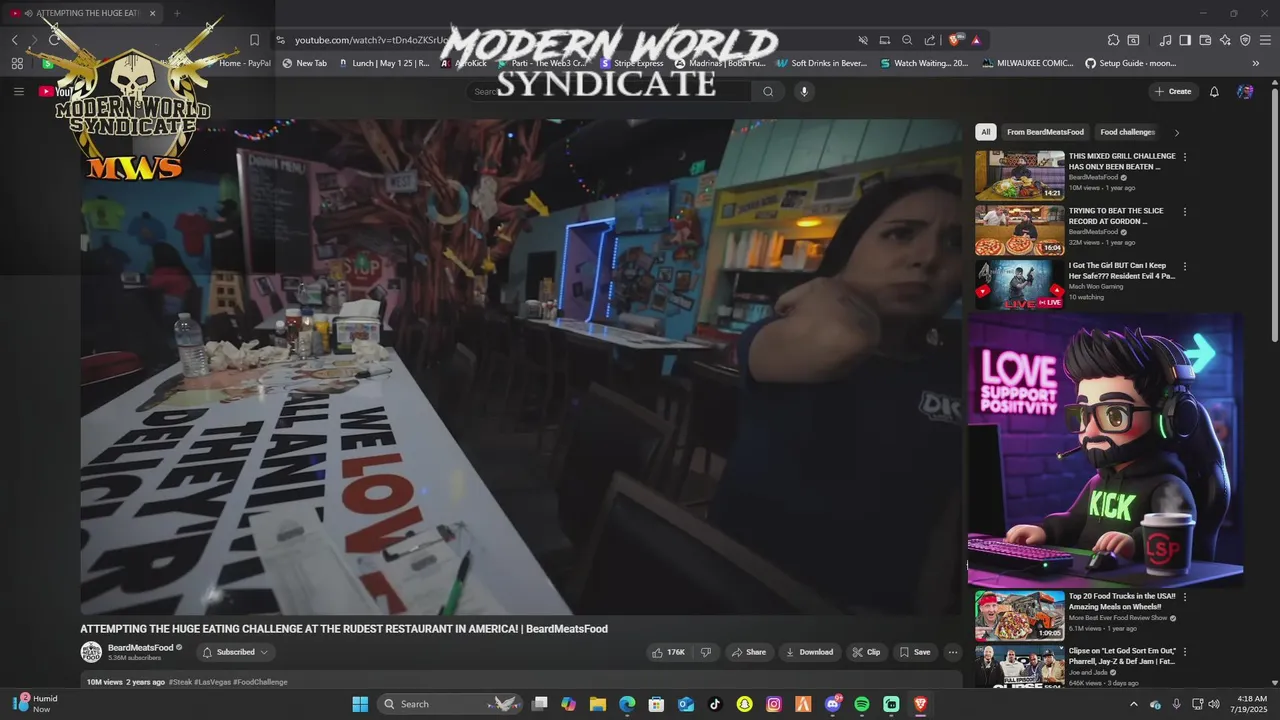Open the Watch Waiting bookmark
The height and width of the screenshot is (720, 1280).
click(x=925, y=63)
